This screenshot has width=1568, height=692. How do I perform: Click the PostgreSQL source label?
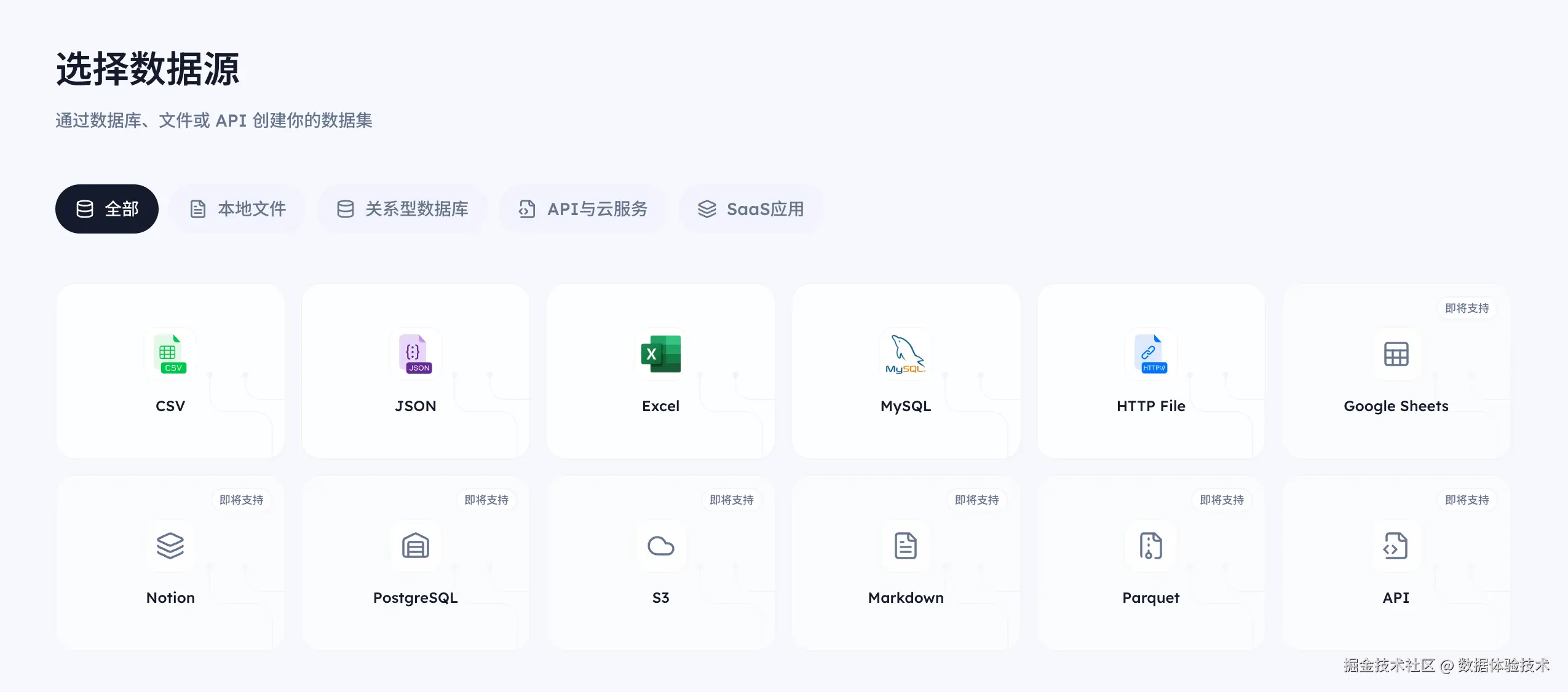pyautogui.click(x=416, y=598)
